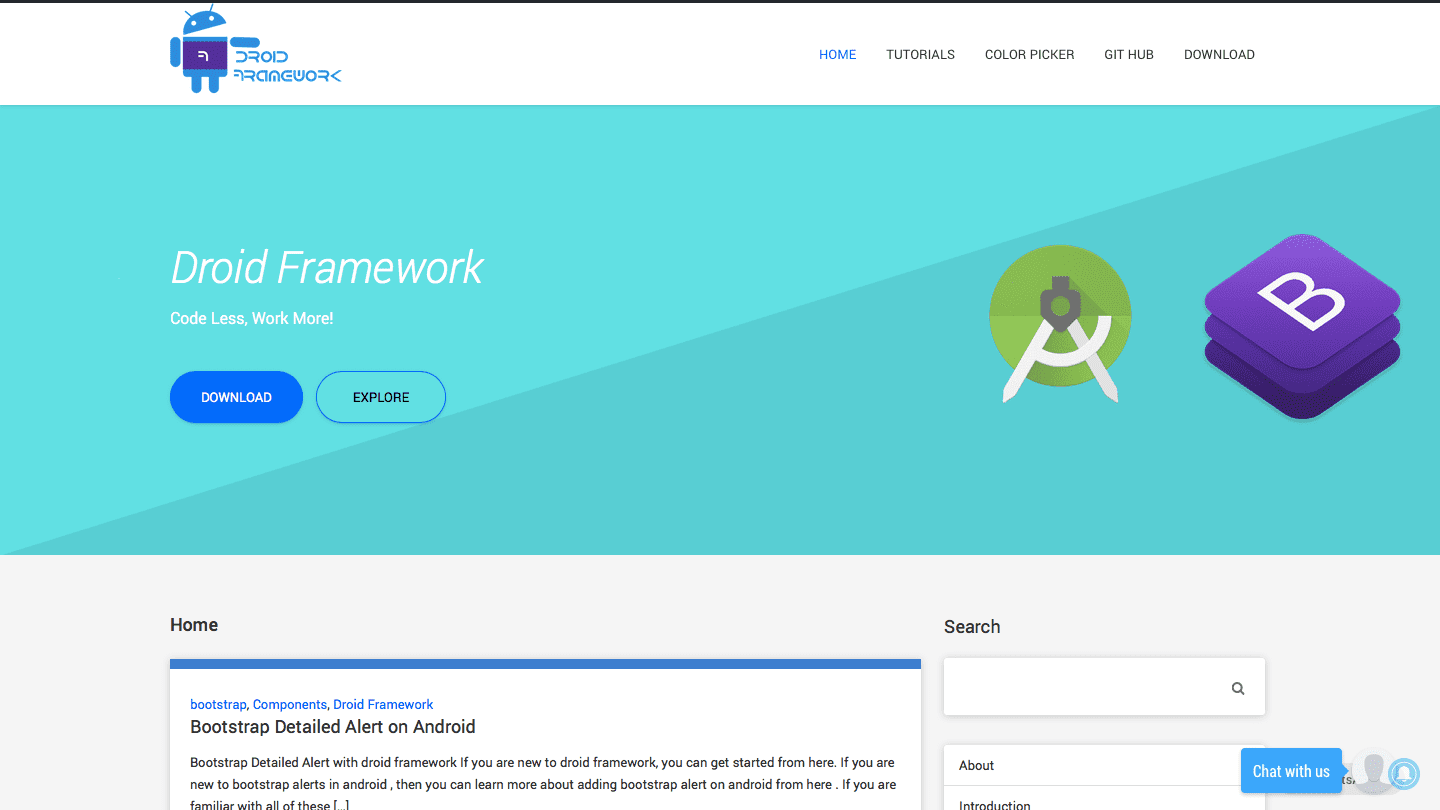Open the Chat with us widget
1440x810 pixels.
[x=1291, y=771]
